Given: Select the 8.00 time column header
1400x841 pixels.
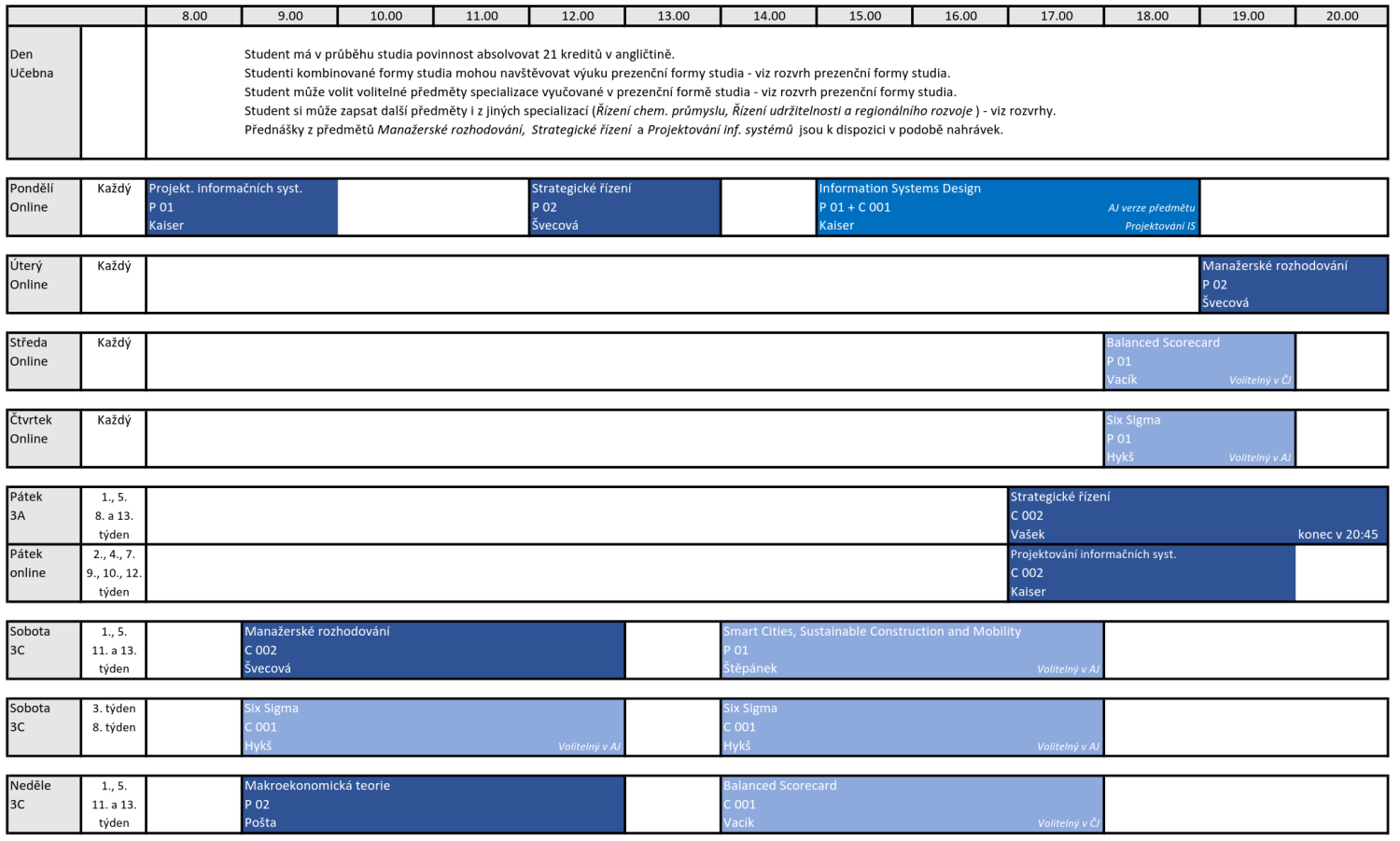Looking at the screenshot, I should point(194,16).
